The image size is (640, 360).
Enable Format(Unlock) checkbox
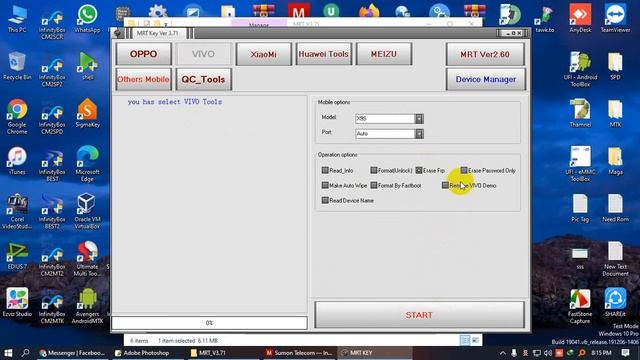point(373,170)
